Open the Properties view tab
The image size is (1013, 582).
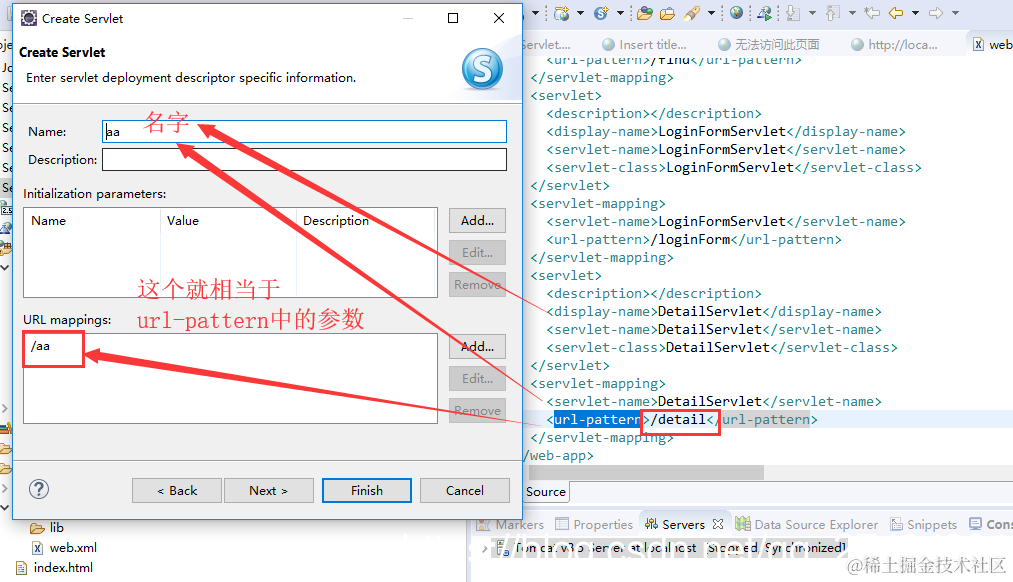click(x=594, y=525)
